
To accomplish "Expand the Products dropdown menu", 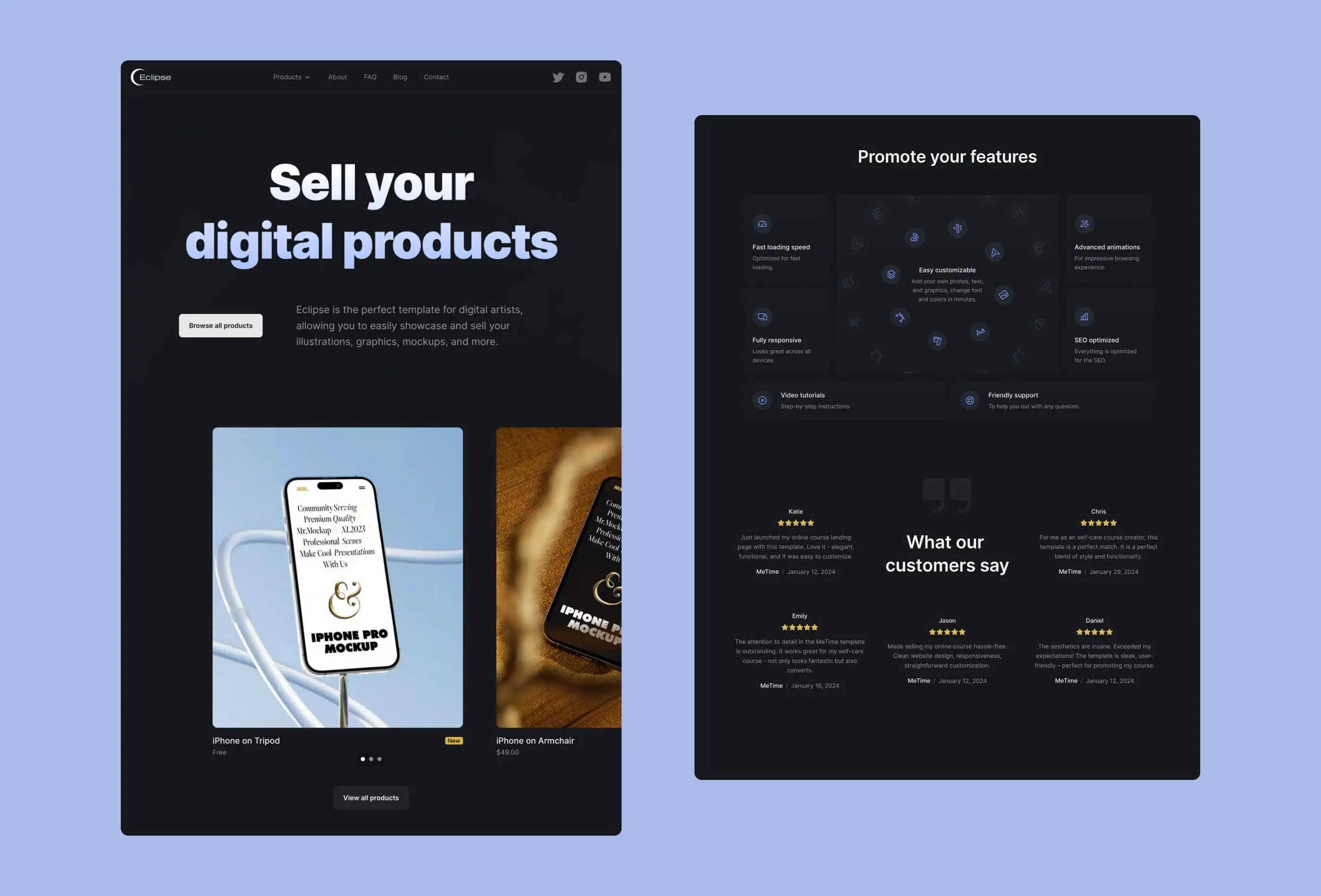I will tap(290, 77).
